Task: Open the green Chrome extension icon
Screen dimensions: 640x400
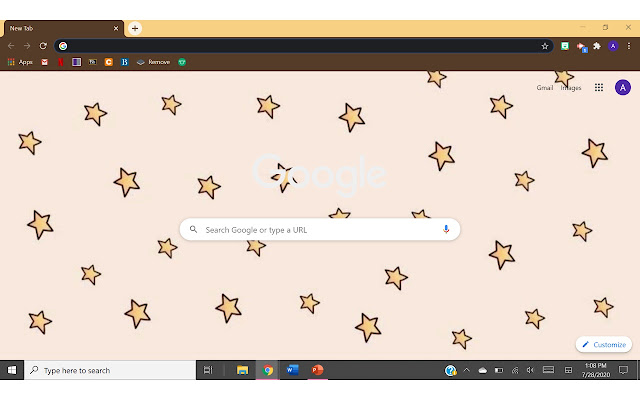Action: point(565,46)
